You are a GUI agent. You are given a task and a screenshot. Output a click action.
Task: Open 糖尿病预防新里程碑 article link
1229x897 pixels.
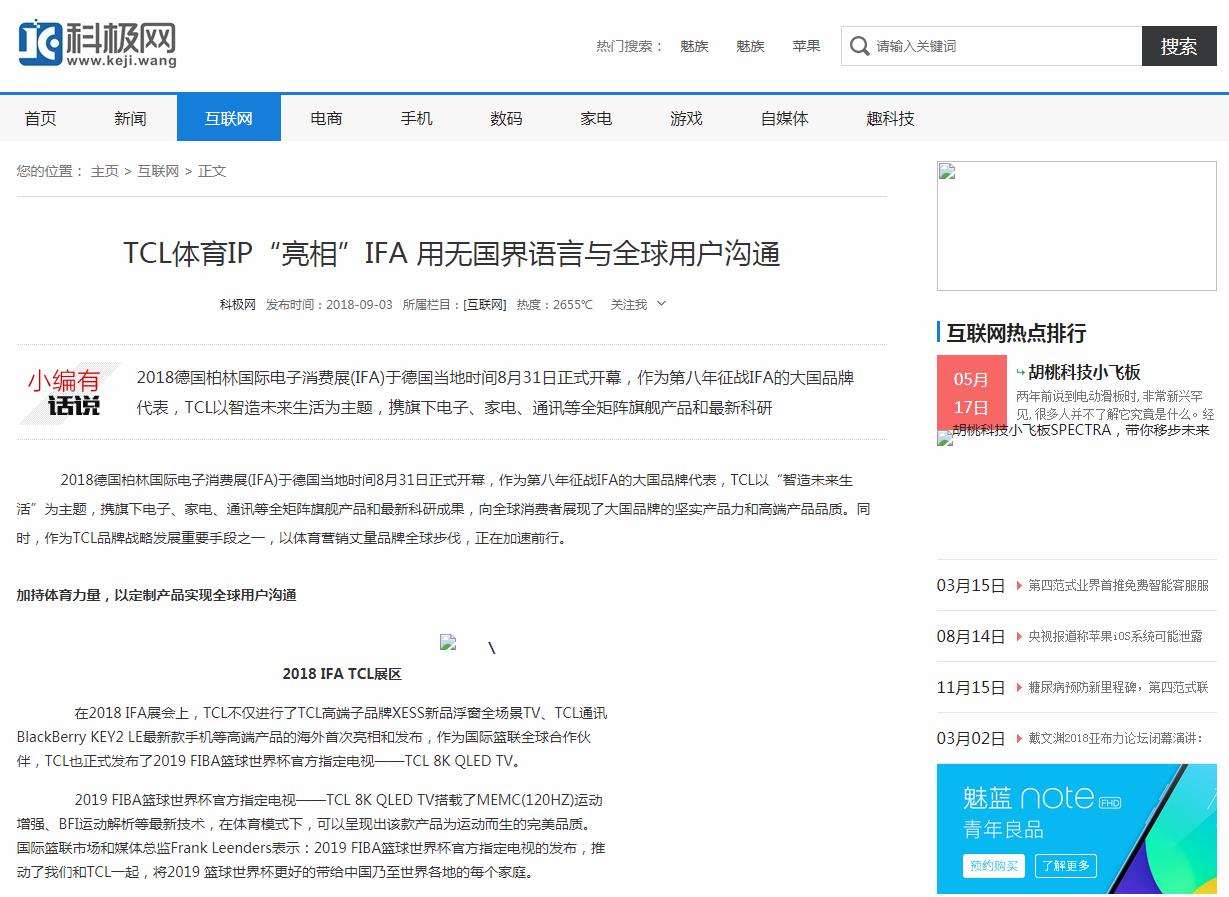click(x=1118, y=687)
